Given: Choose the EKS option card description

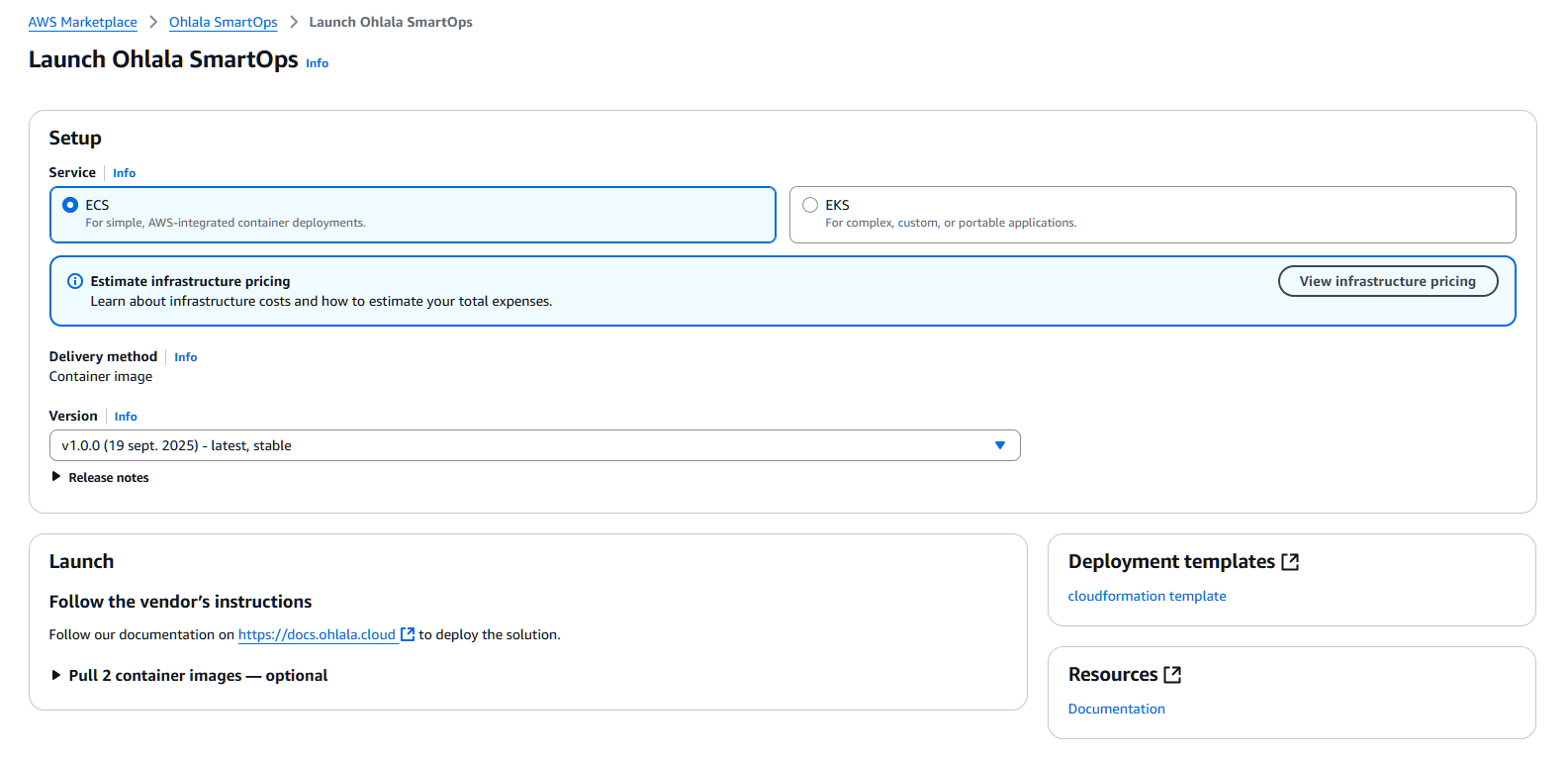Looking at the screenshot, I should pyautogui.click(x=950, y=223).
